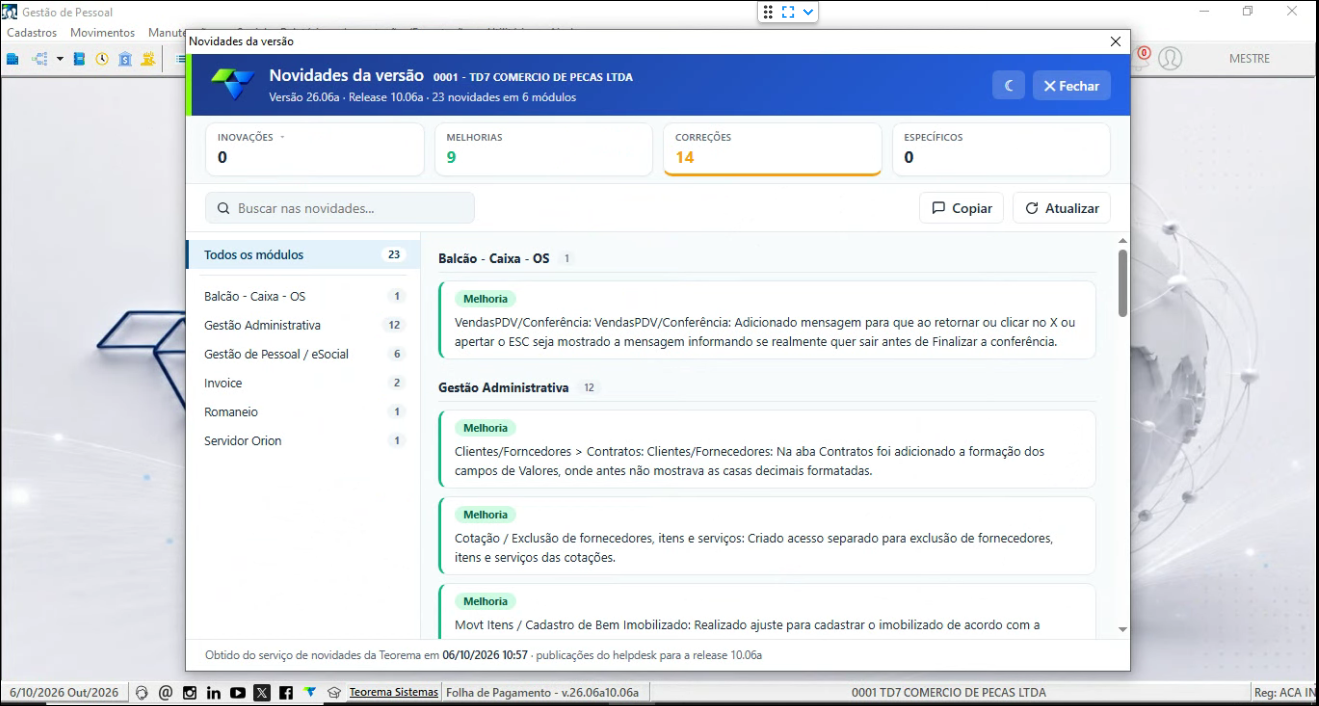The width and height of the screenshot is (1319, 706).
Task: Click the notification bell with red 0 badge
Action: click(x=1141, y=58)
